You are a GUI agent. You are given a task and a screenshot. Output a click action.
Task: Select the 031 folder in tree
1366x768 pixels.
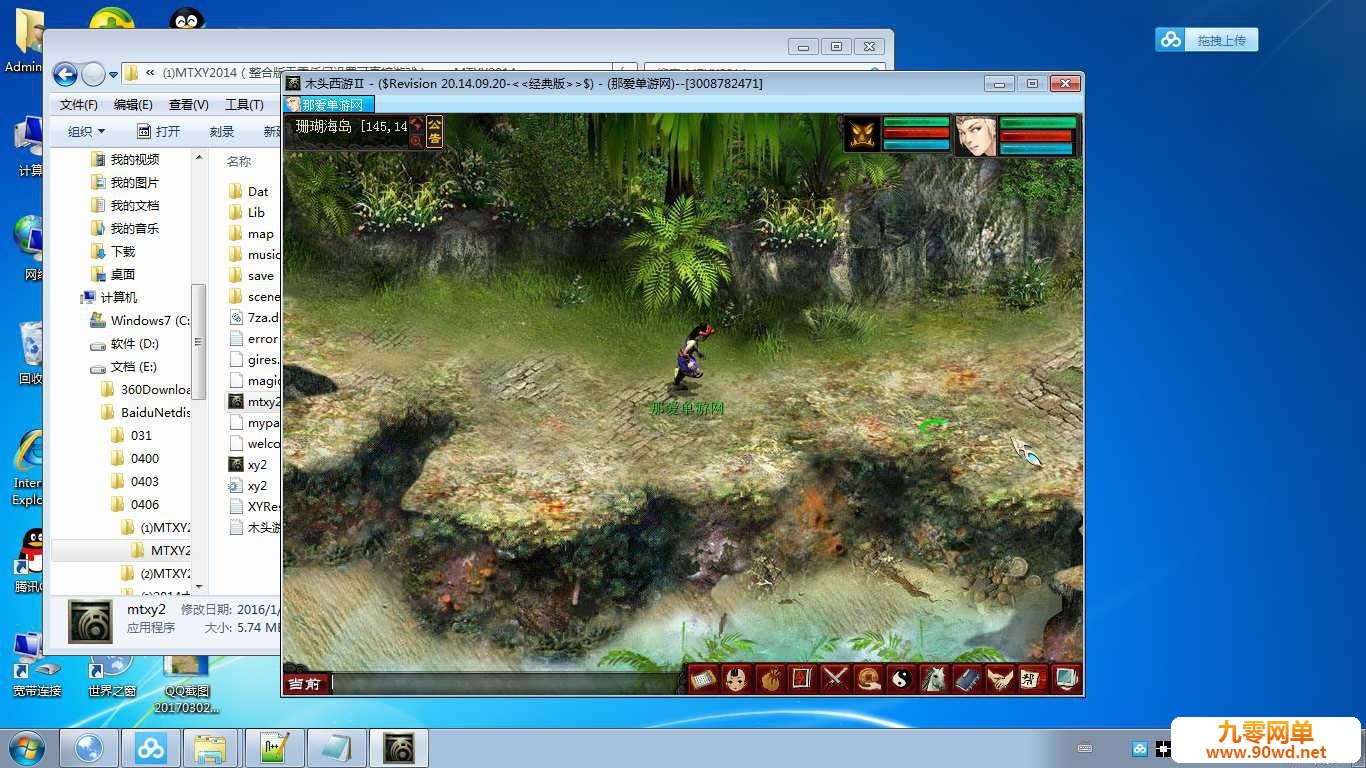coord(131,435)
